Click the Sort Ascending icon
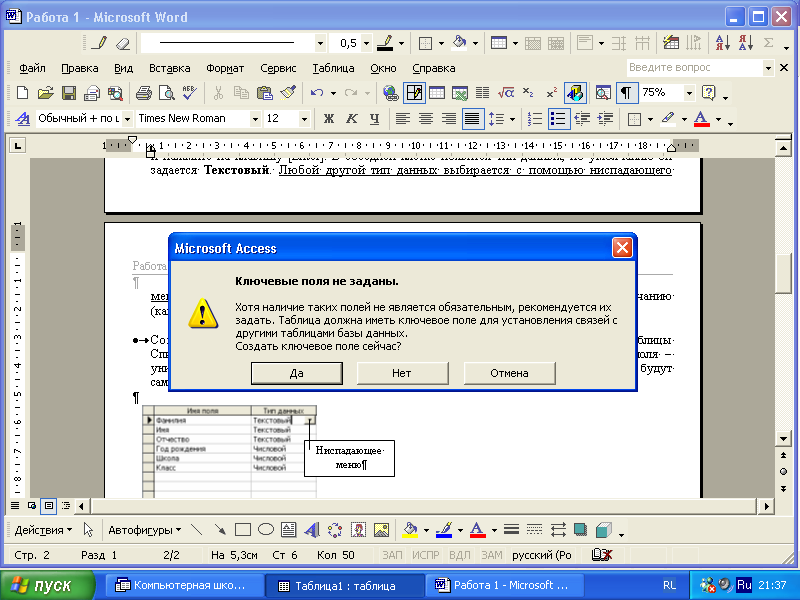The width and height of the screenshot is (800, 600). [722, 43]
